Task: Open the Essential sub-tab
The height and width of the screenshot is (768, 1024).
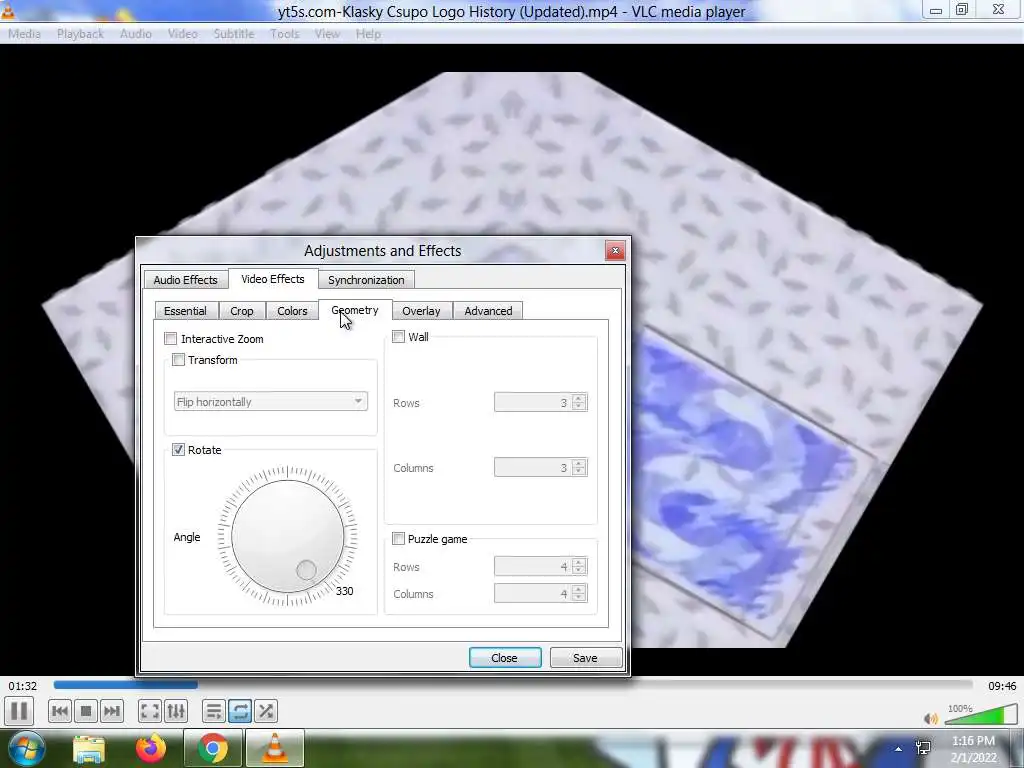Action: pos(185,311)
